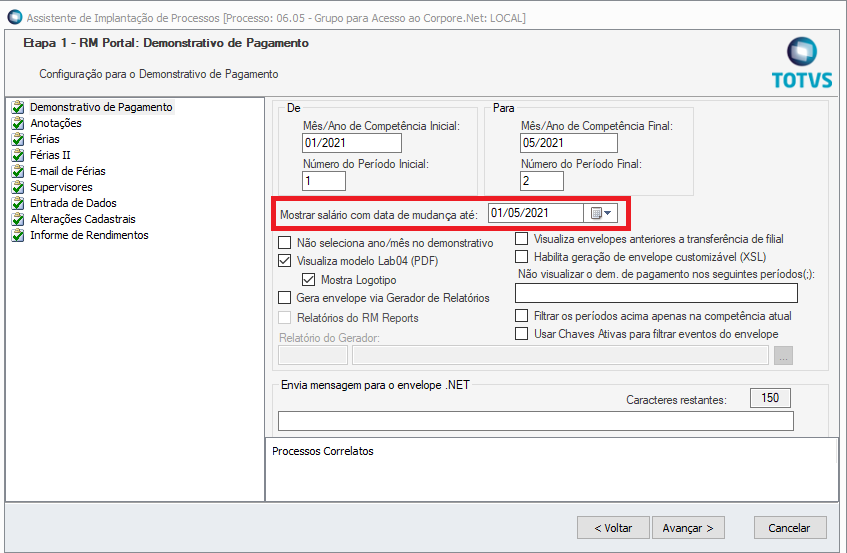Click the checkmark icon beside Férias II
The height and width of the screenshot is (553, 847).
pos(18,155)
